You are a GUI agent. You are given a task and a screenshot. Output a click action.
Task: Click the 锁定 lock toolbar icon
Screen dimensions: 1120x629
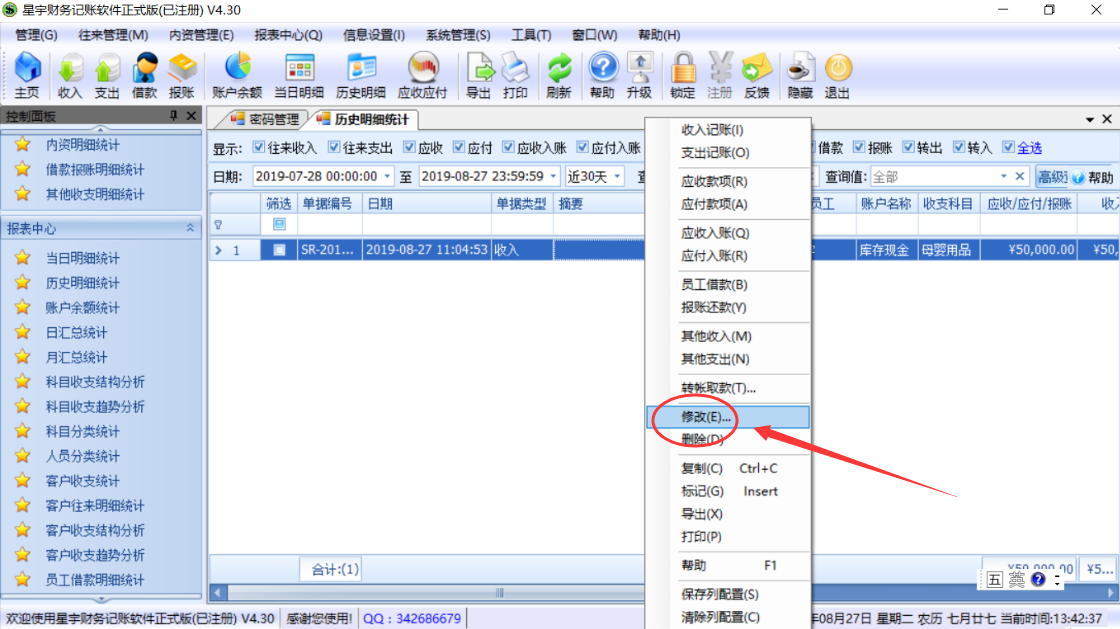[x=682, y=75]
